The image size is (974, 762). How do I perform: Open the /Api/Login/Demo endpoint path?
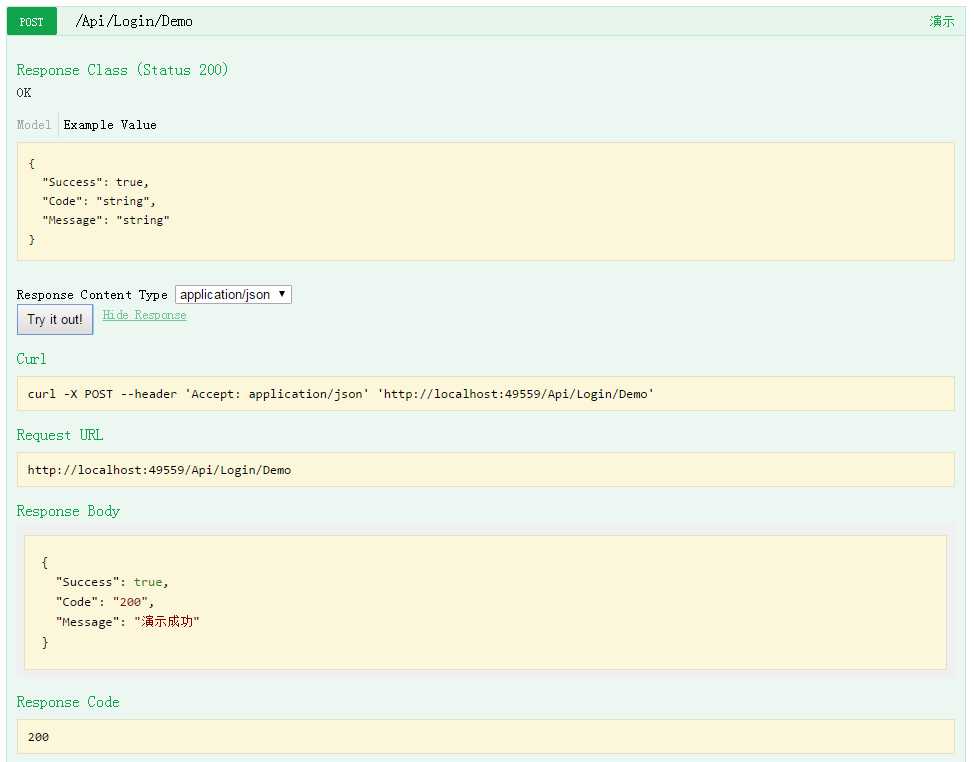click(134, 21)
